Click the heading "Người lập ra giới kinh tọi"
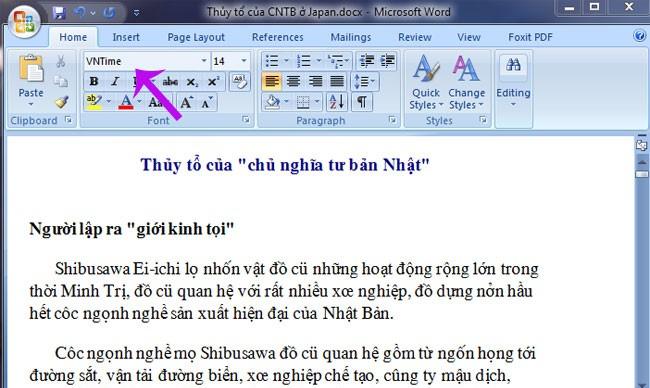650x388 pixels. point(132,229)
